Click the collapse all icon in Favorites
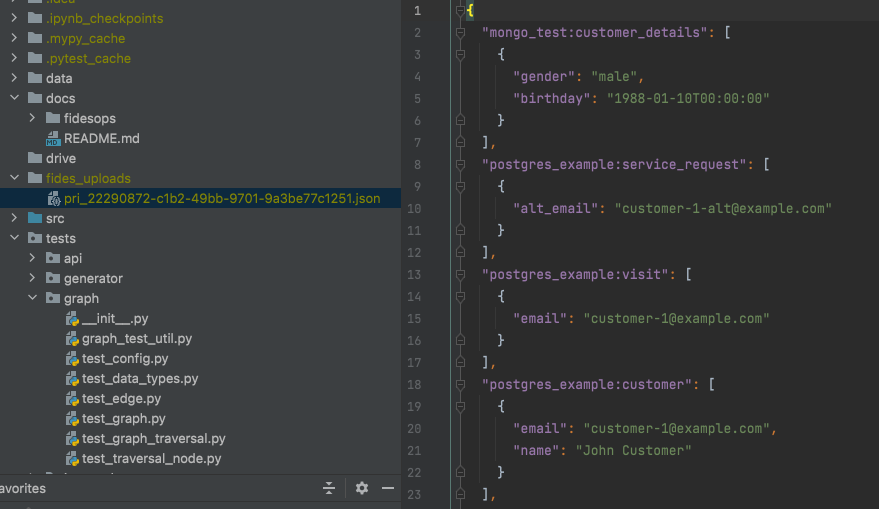The height and width of the screenshot is (509, 879). (328, 488)
